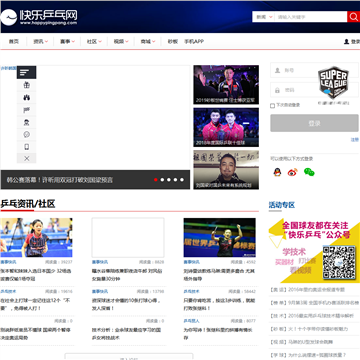Screen dimensions: 360x360
Task: Click the gift box icon in floating sidebar
Action: (x=27, y=85)
